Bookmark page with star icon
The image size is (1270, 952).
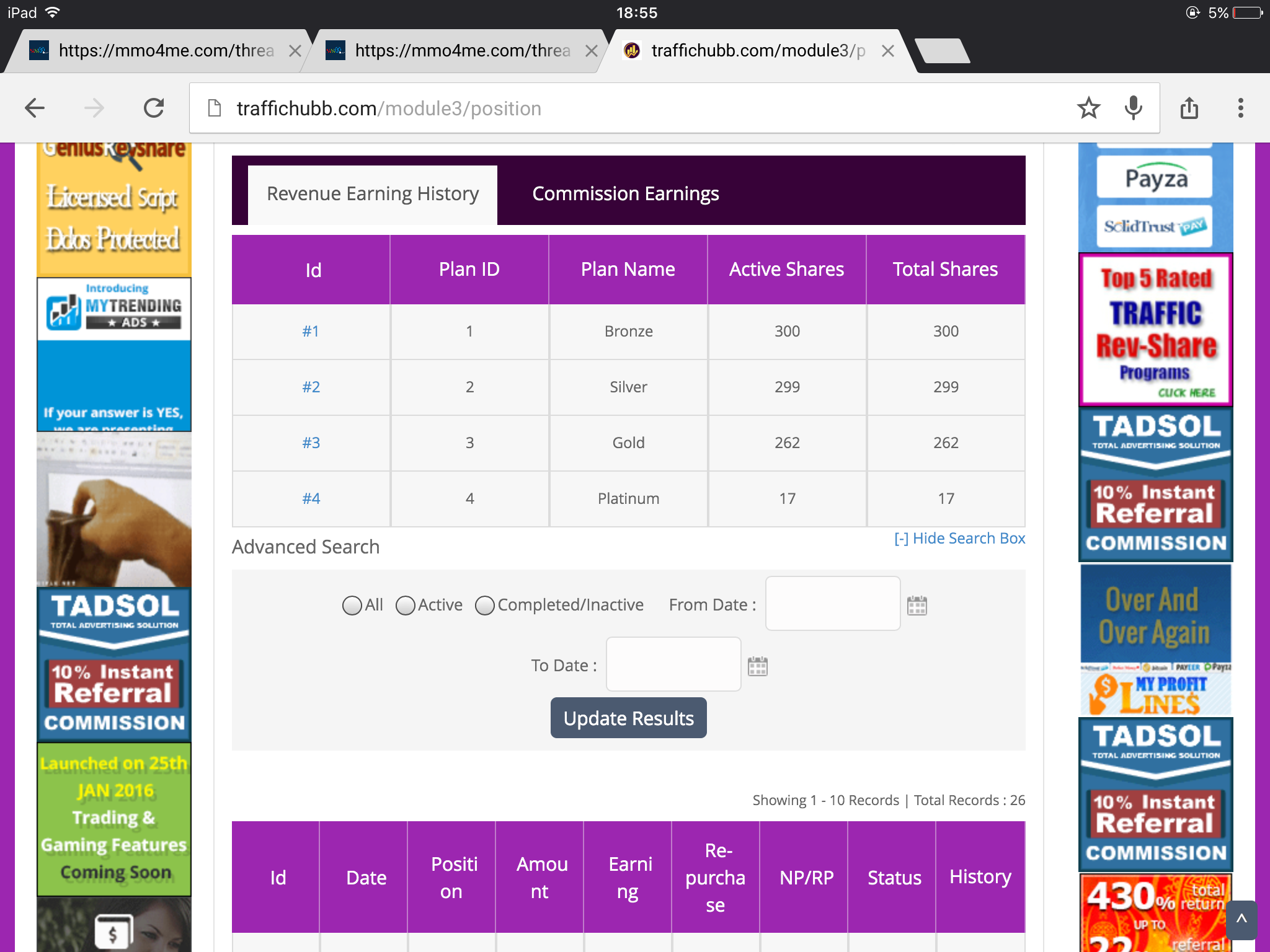[x=1088, y=108]
